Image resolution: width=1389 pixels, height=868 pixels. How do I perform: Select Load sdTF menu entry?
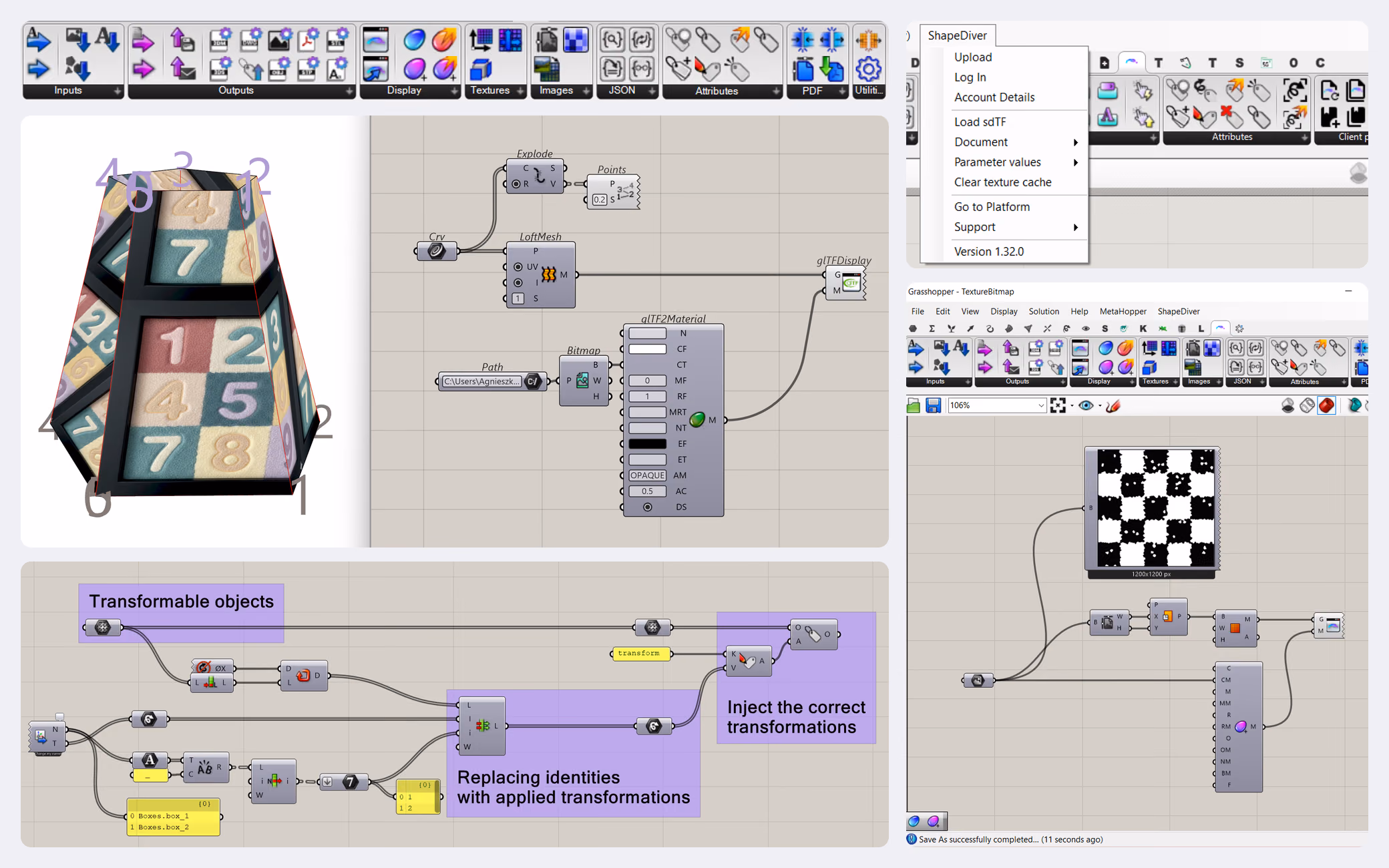click(980, 122)
